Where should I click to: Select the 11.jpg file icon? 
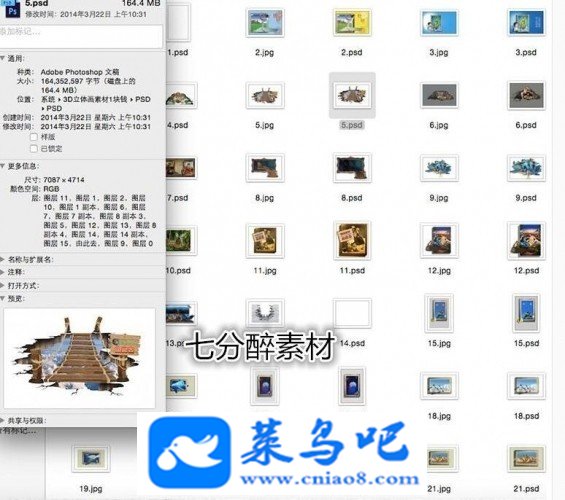pos(265,241)
